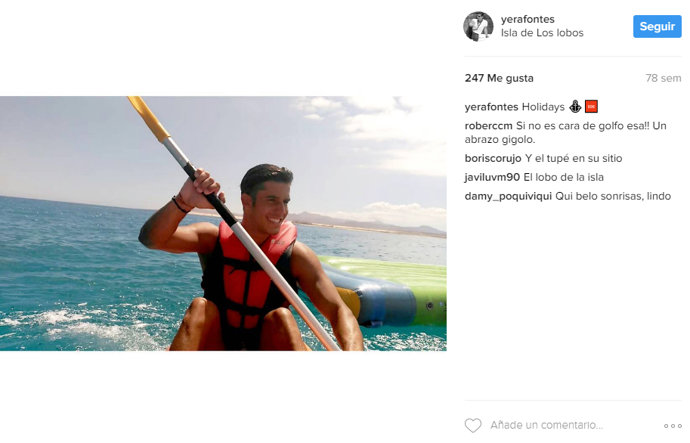Open the three-dot more options menu
Viewport: 690px width, 443px height.
click(673, 426)
